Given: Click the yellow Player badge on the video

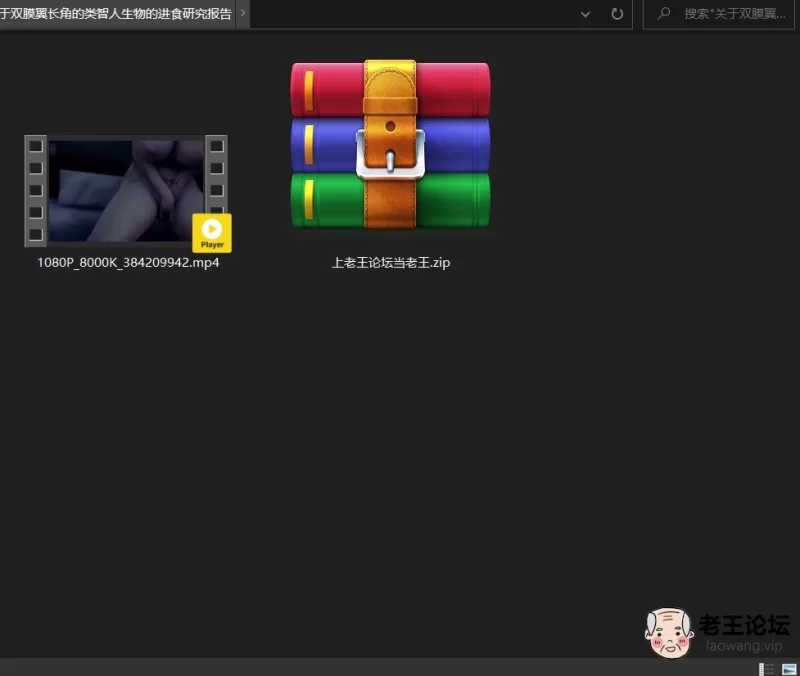Looking at the screenshot, I should click(x=212, y=232).
